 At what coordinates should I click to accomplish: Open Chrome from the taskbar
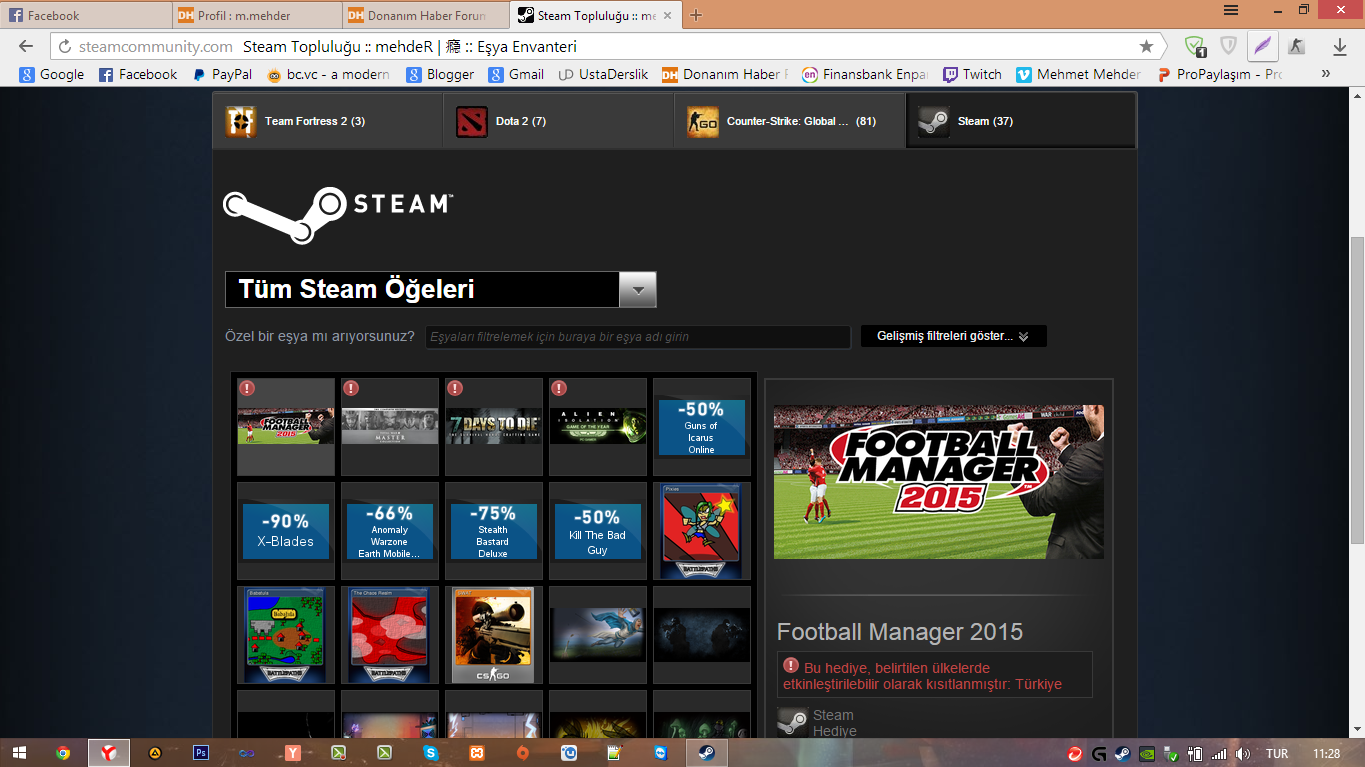point(64,753)
